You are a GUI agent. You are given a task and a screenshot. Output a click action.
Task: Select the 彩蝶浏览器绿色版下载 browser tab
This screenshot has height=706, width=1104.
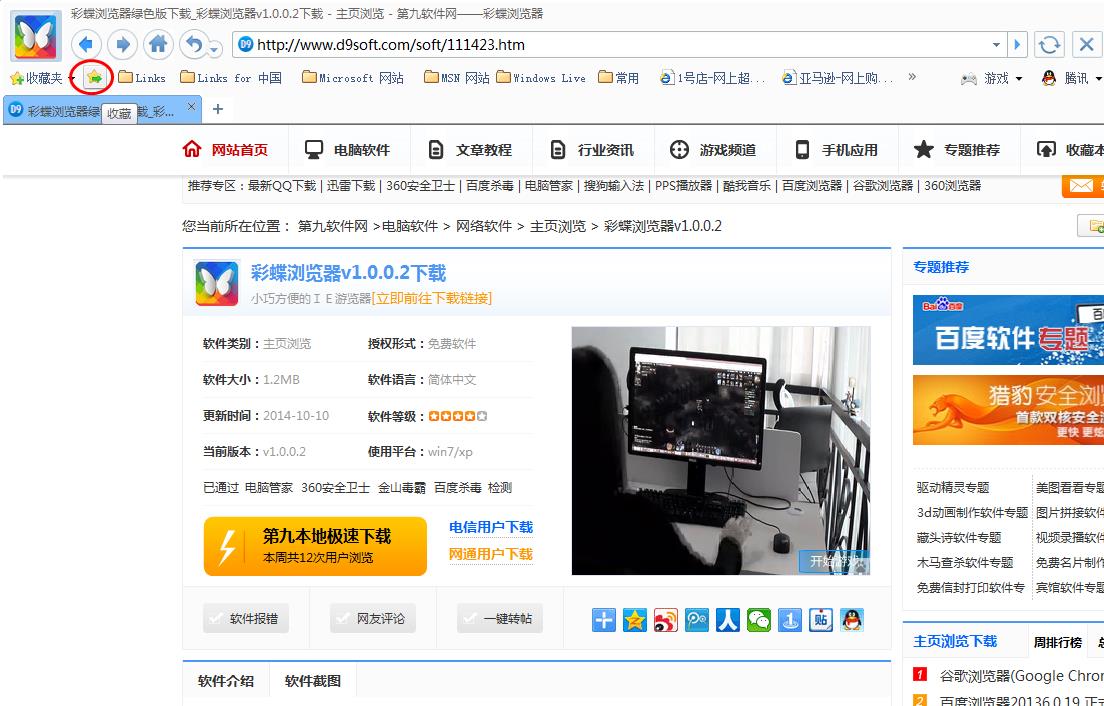[101, 111]
